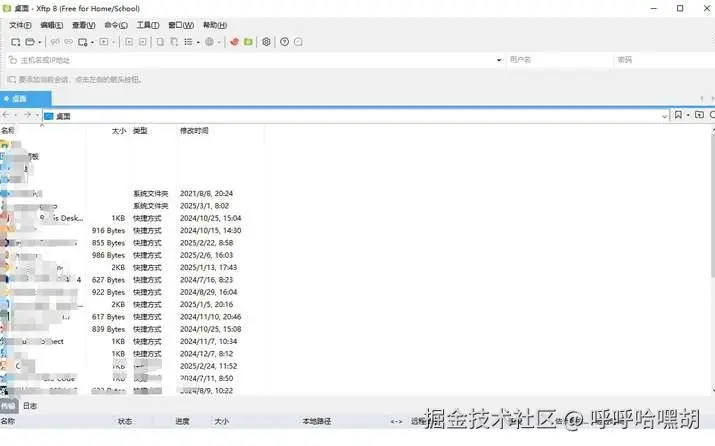Select row dated 2024/11/7, 10:34

pos(131,342)
